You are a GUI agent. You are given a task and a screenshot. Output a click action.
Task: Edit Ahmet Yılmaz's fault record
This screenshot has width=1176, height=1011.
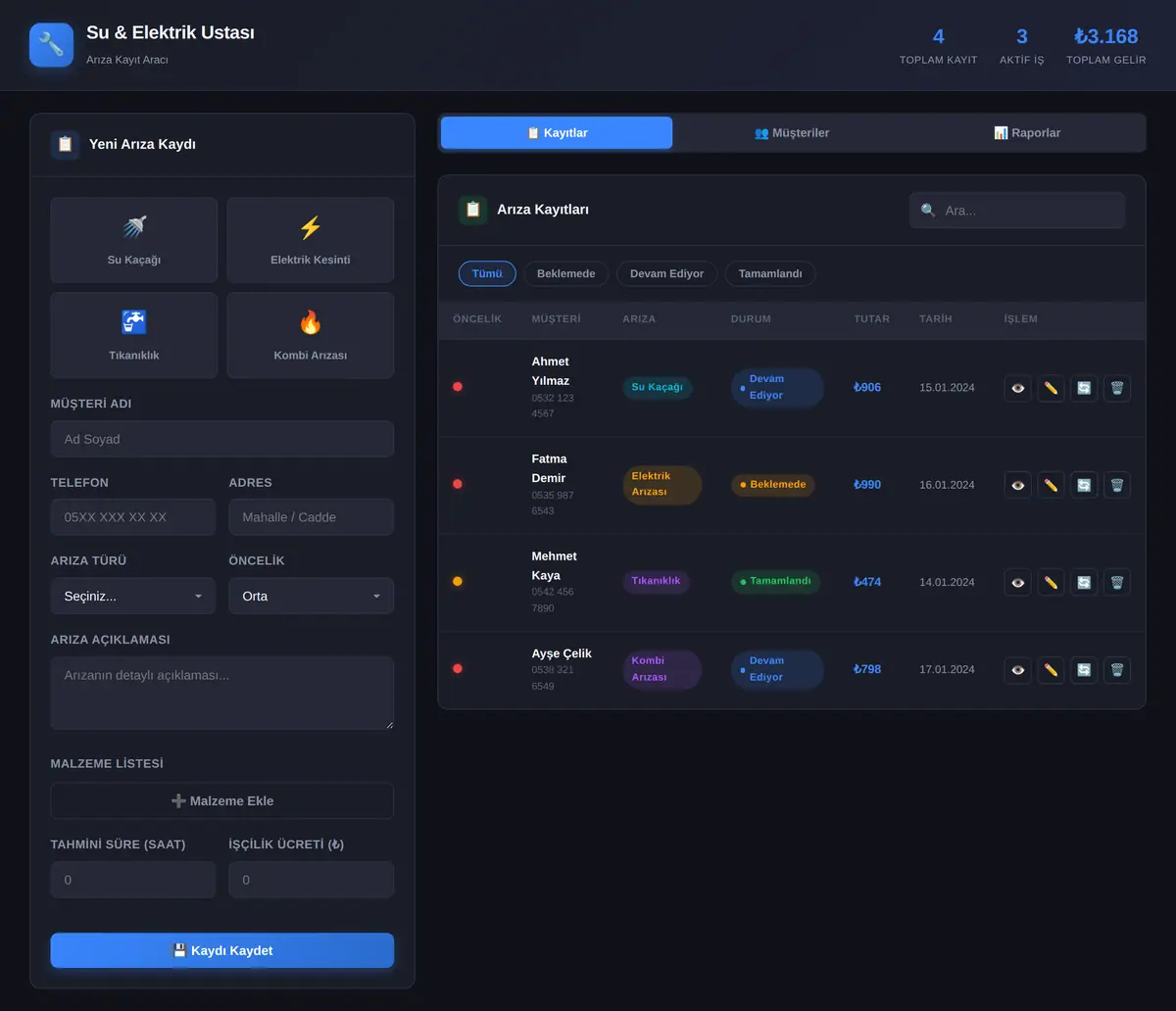pyautogui.click(x=1051, y=388)
